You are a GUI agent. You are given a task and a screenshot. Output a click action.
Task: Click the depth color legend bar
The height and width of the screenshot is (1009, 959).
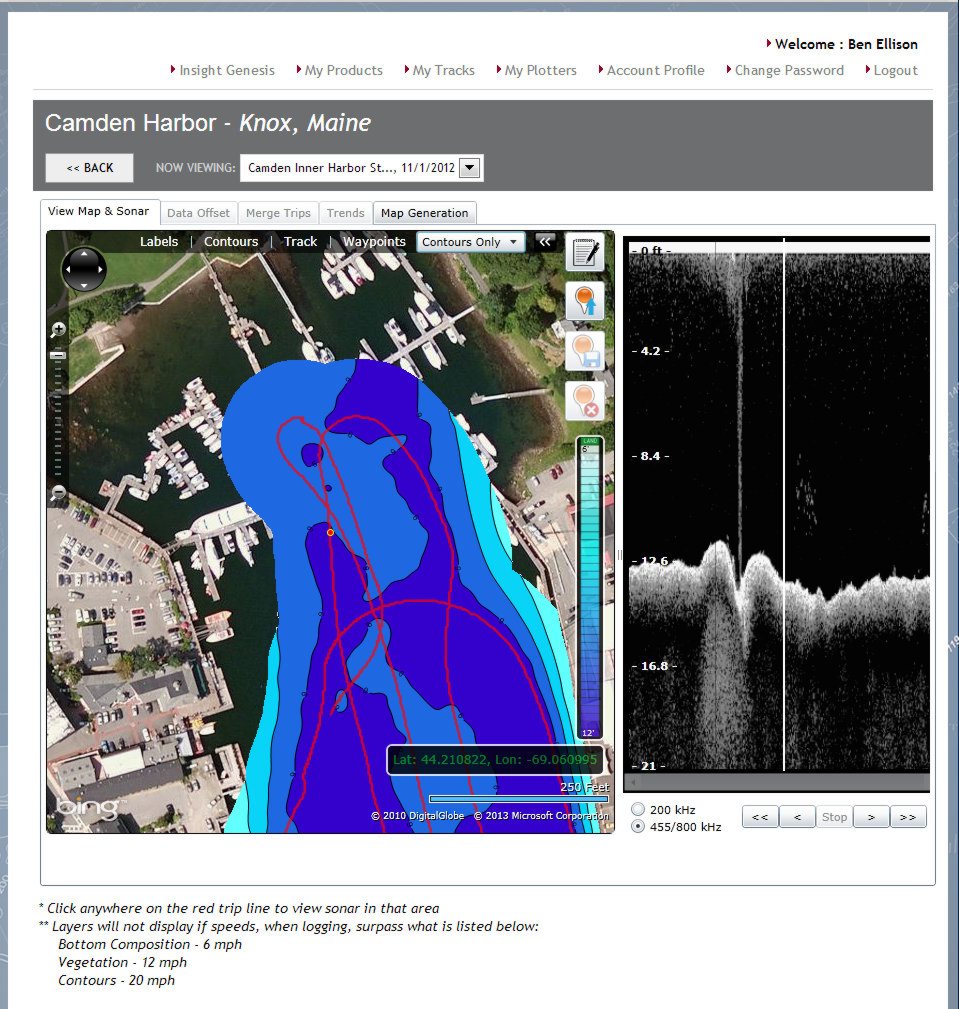(589, 587)
